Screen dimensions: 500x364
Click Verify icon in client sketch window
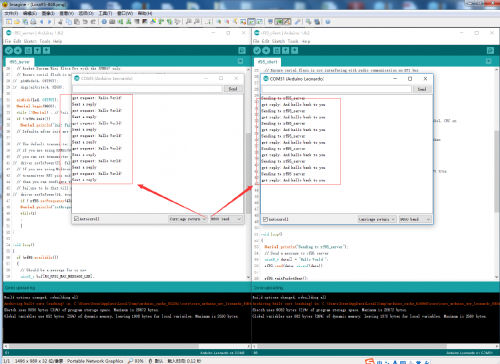click(x=257, y=51)
